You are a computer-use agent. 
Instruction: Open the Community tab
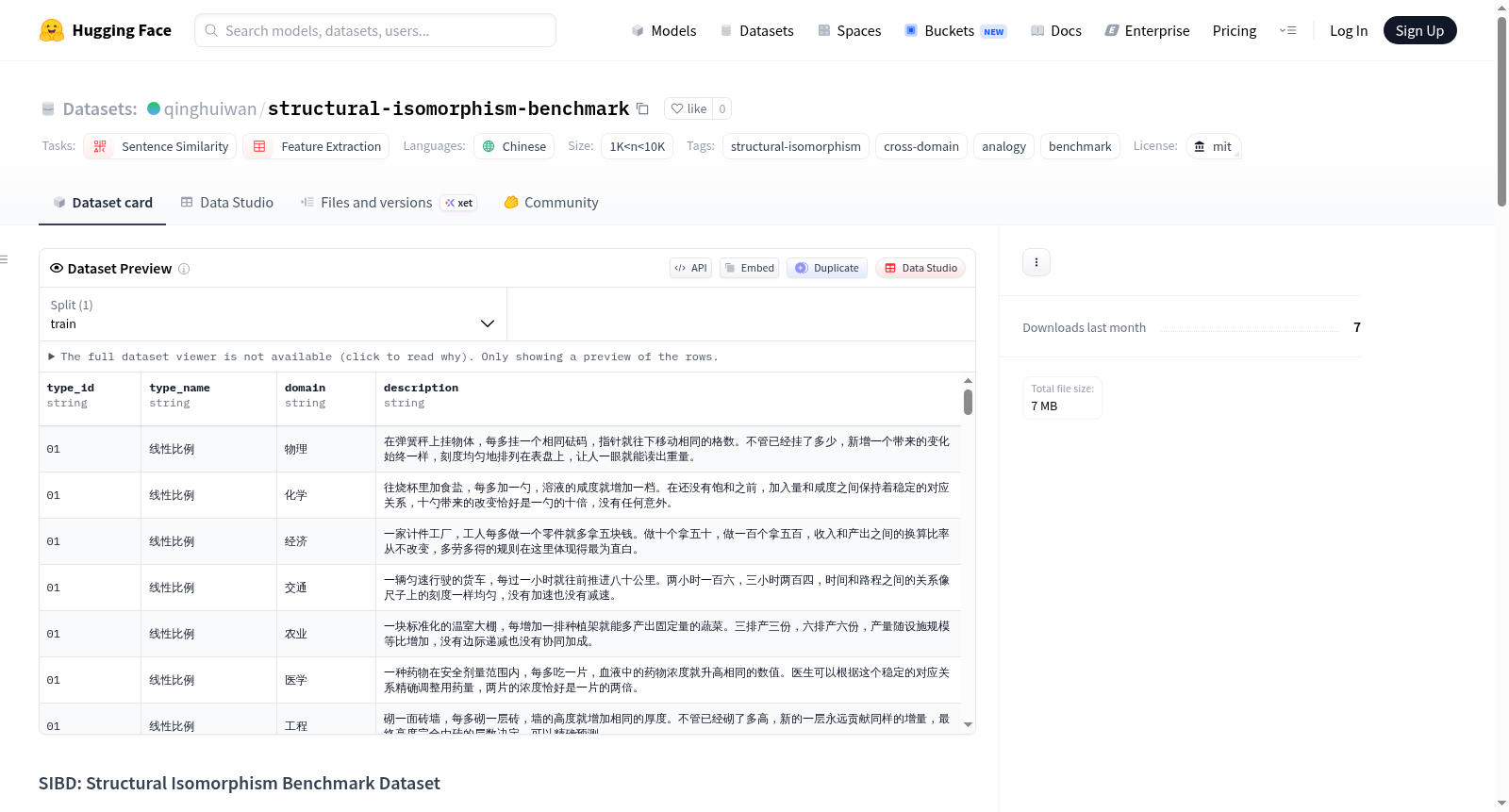click(x=551, y=202)
